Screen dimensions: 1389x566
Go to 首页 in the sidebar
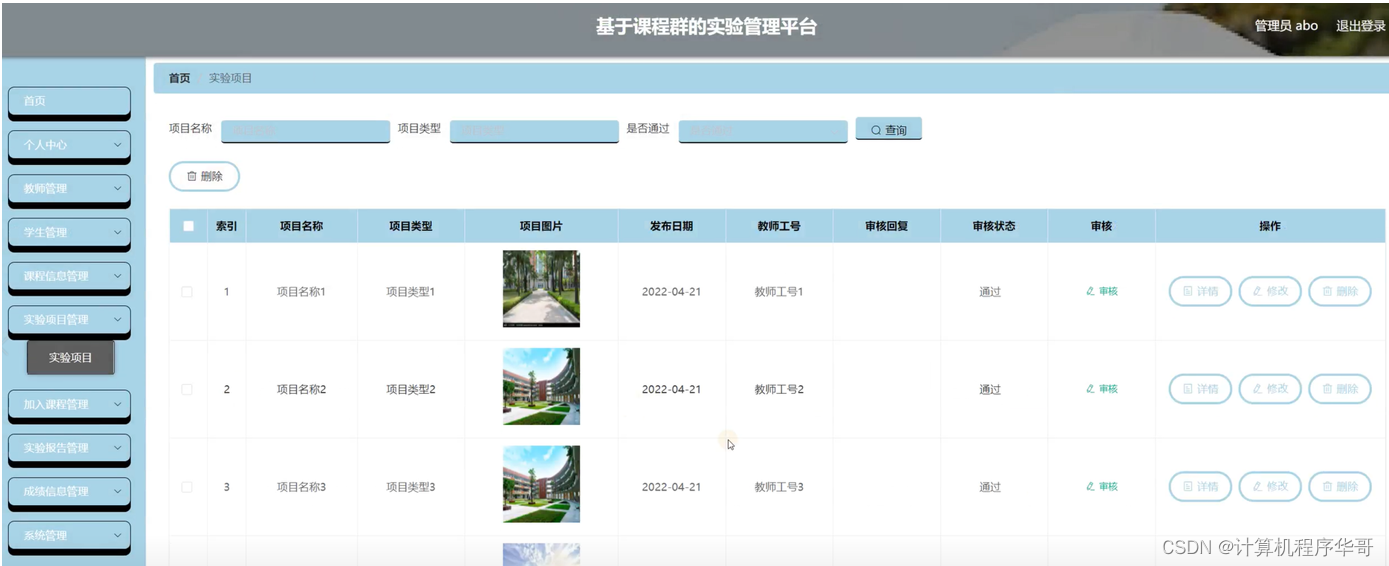(x=69, y=101)
